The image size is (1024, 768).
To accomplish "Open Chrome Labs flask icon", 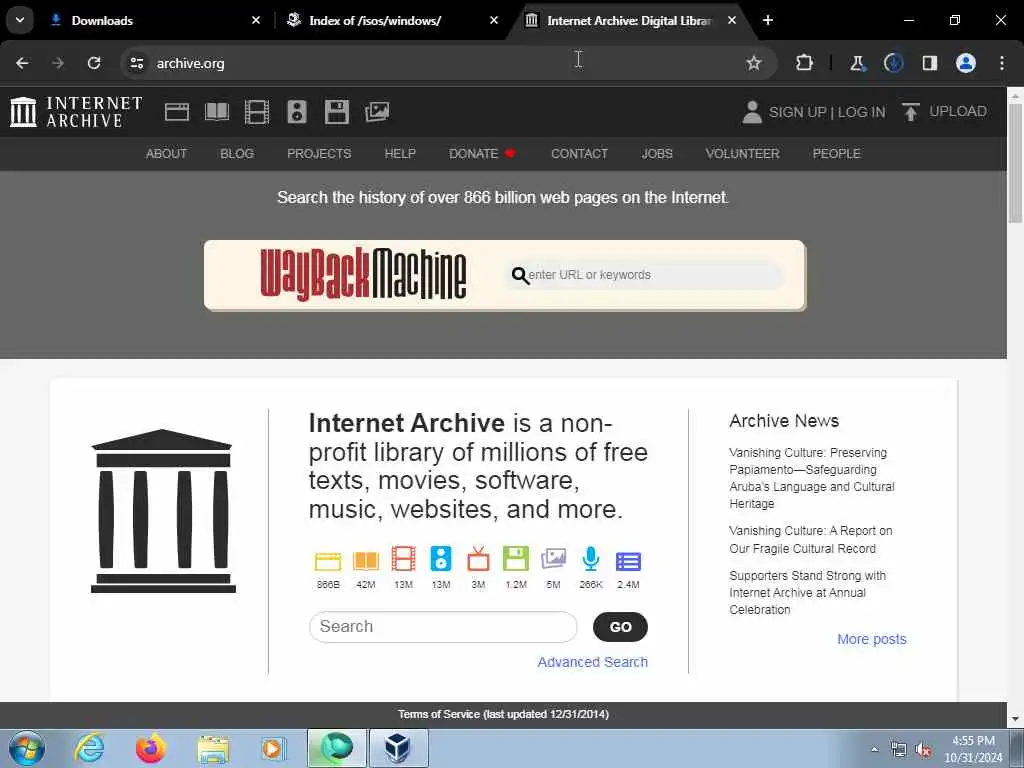I will click(857, 63).
